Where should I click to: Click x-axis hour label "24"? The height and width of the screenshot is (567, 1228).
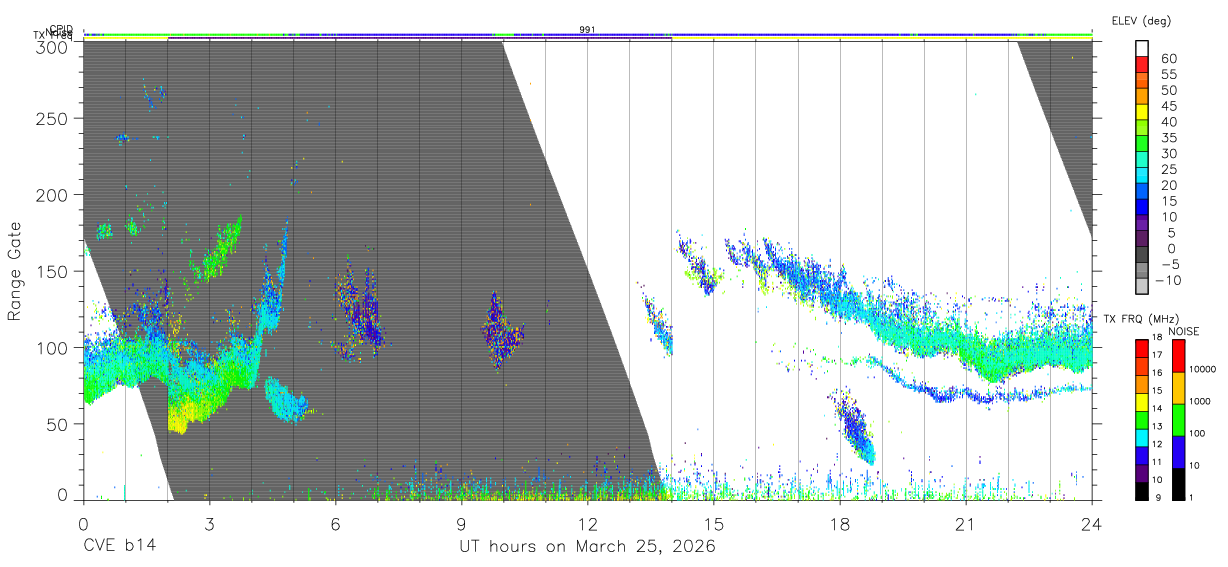tap(1091, 524)
